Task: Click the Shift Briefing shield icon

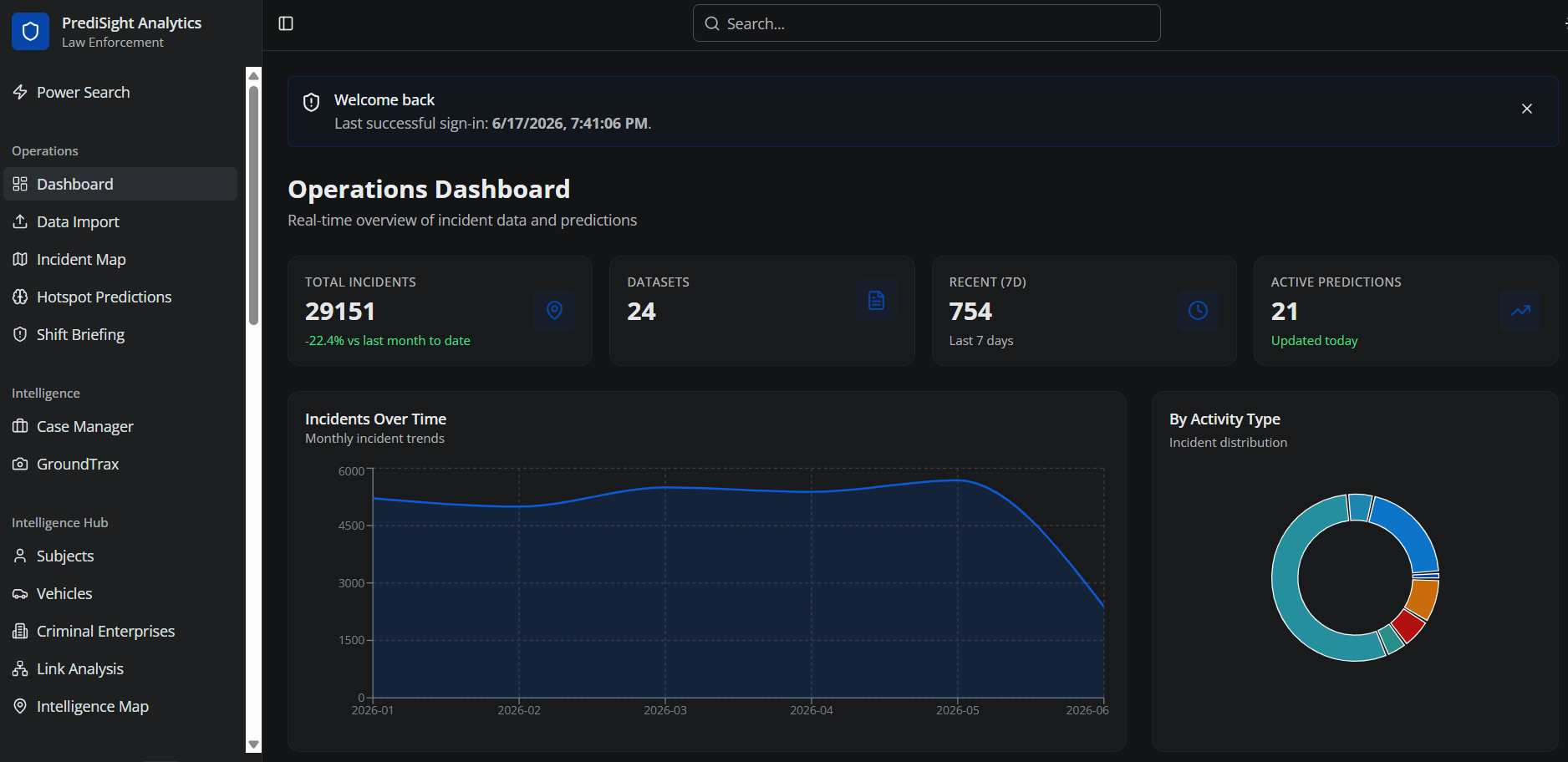Action: pyautogui.click(x=20, y=334)
